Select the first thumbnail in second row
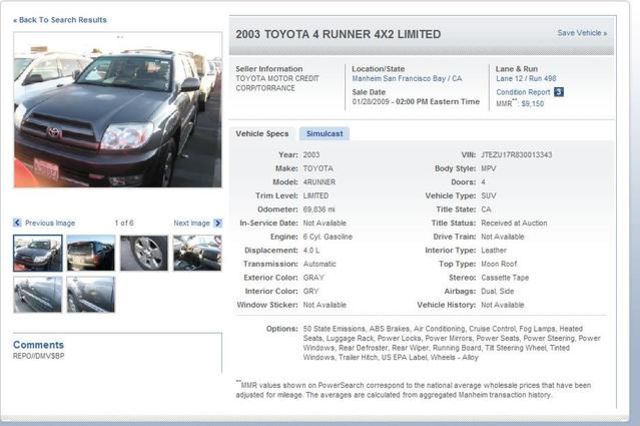The width and height of the screenshot is (640, 426). pyautogui.click(x=38, y=294)
